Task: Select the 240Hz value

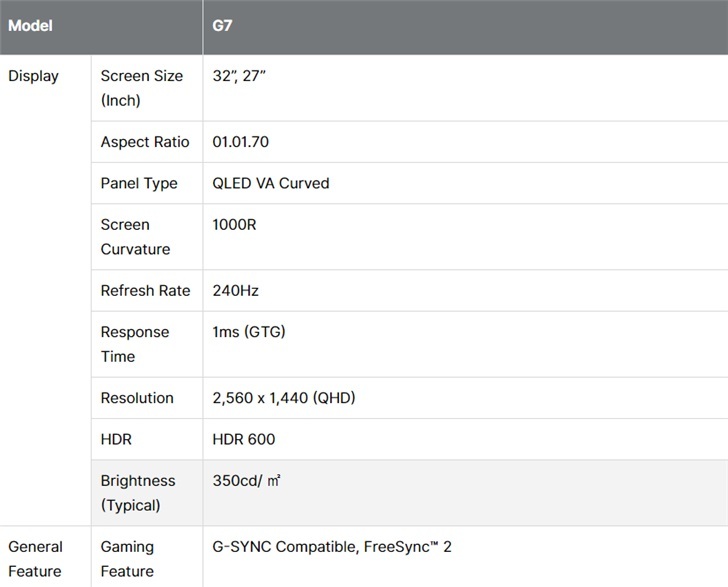Action: (236, 291)
